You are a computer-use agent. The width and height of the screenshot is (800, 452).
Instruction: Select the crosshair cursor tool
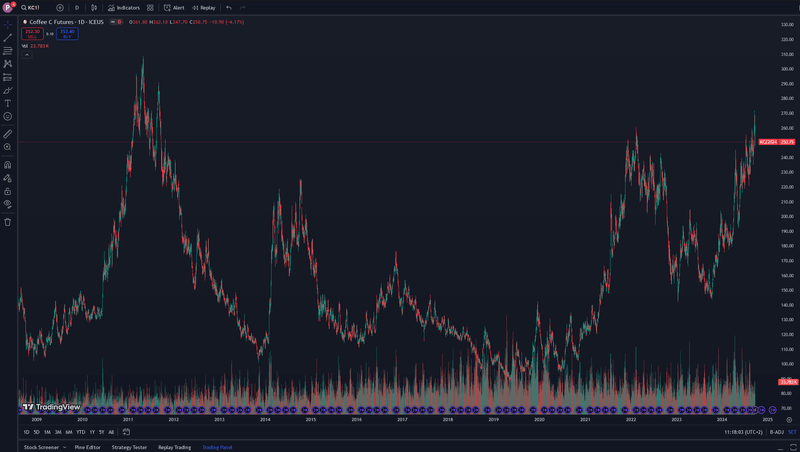click(8, 24)
